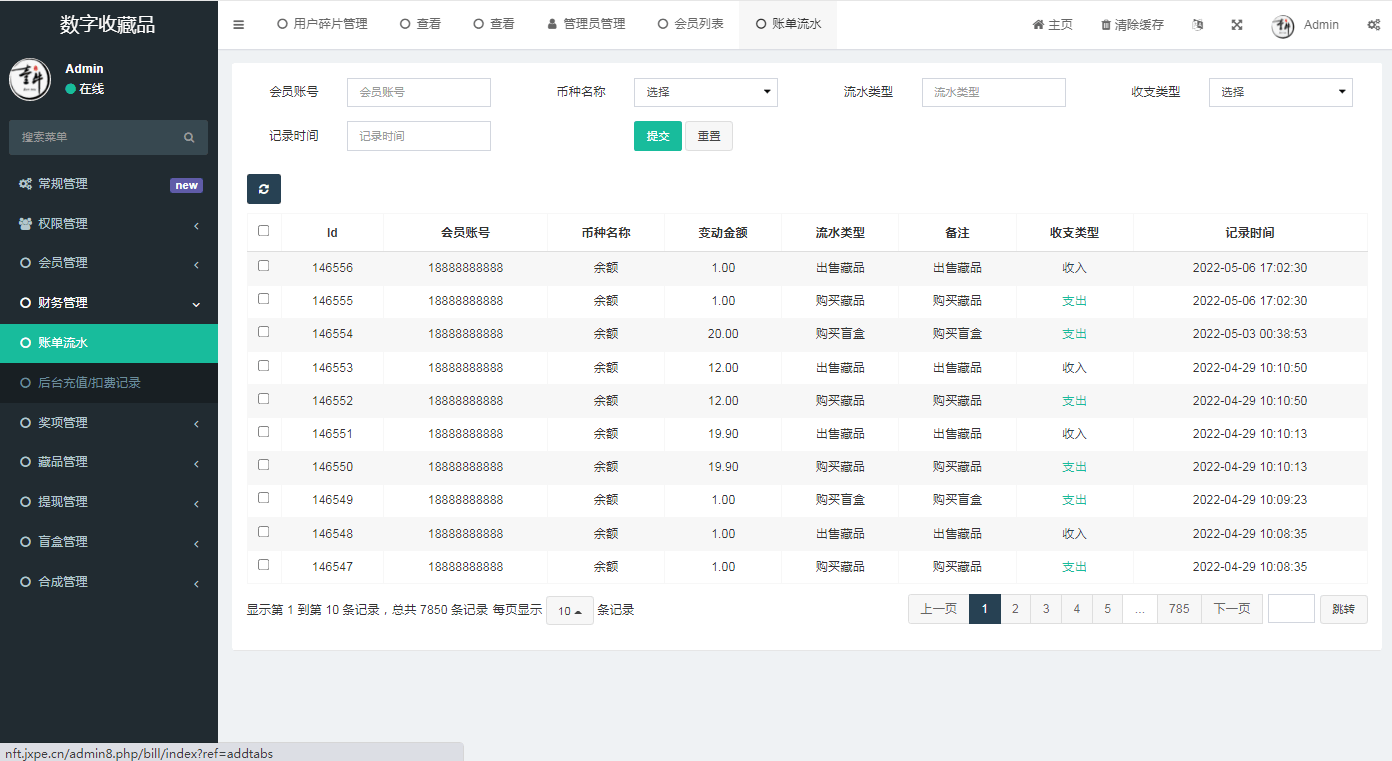1392x761 pixels.
Task: Select the checkbox for record 146550
Action: 264,465
